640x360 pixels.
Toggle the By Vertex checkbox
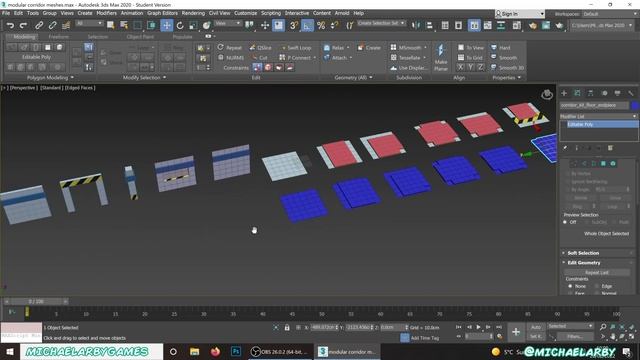point(567,173)
